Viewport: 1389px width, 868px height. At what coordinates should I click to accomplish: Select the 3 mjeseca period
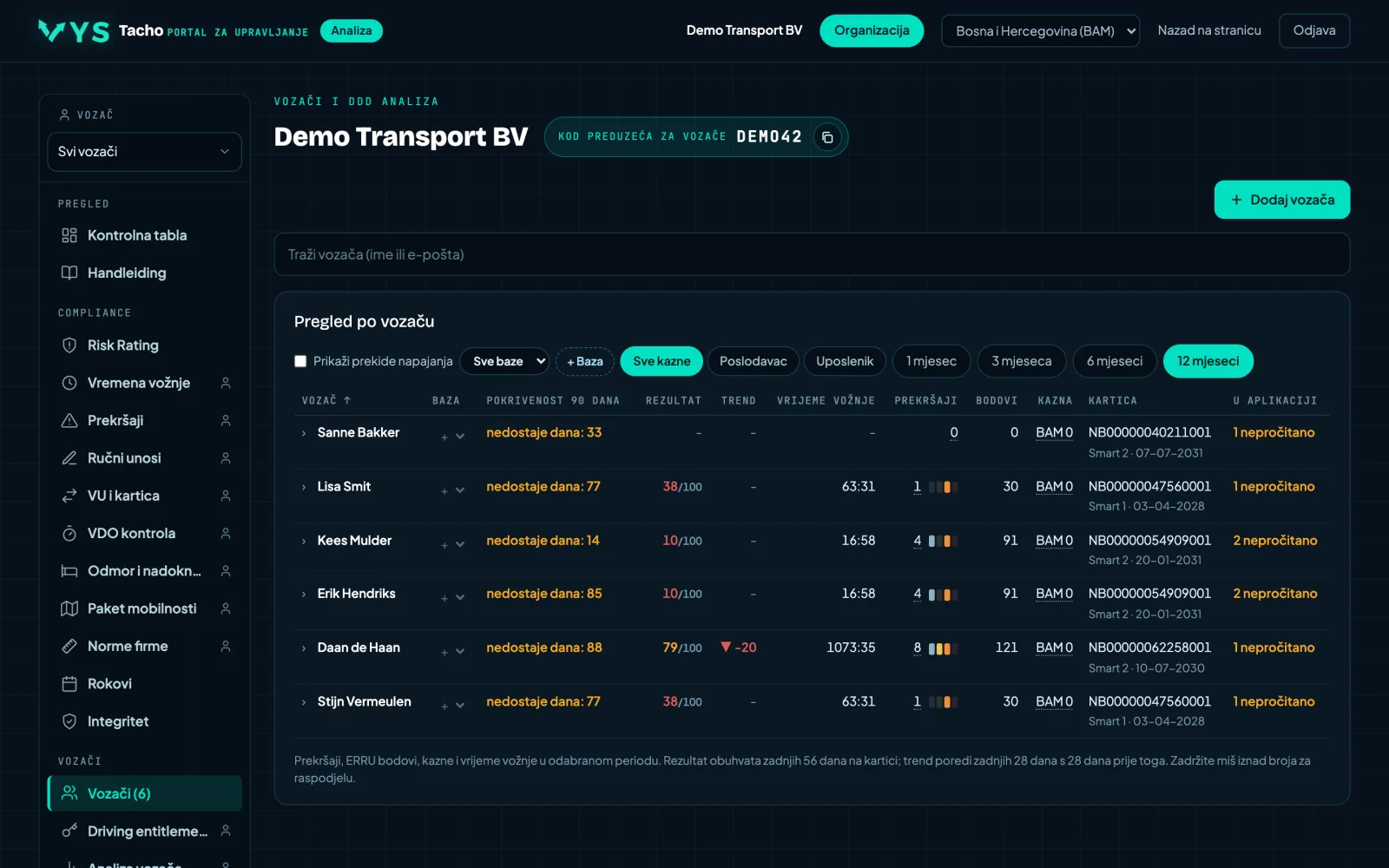[1022, 361]
